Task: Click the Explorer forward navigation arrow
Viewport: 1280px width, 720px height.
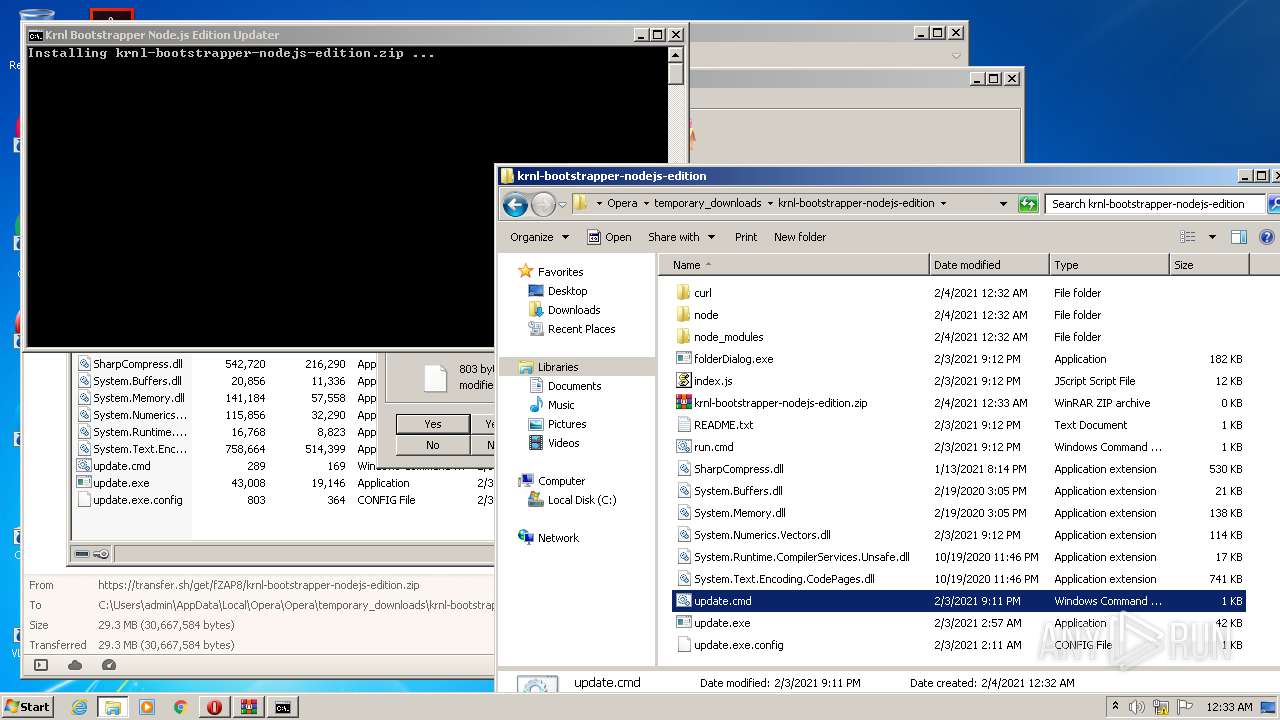Action: [543, 204]
